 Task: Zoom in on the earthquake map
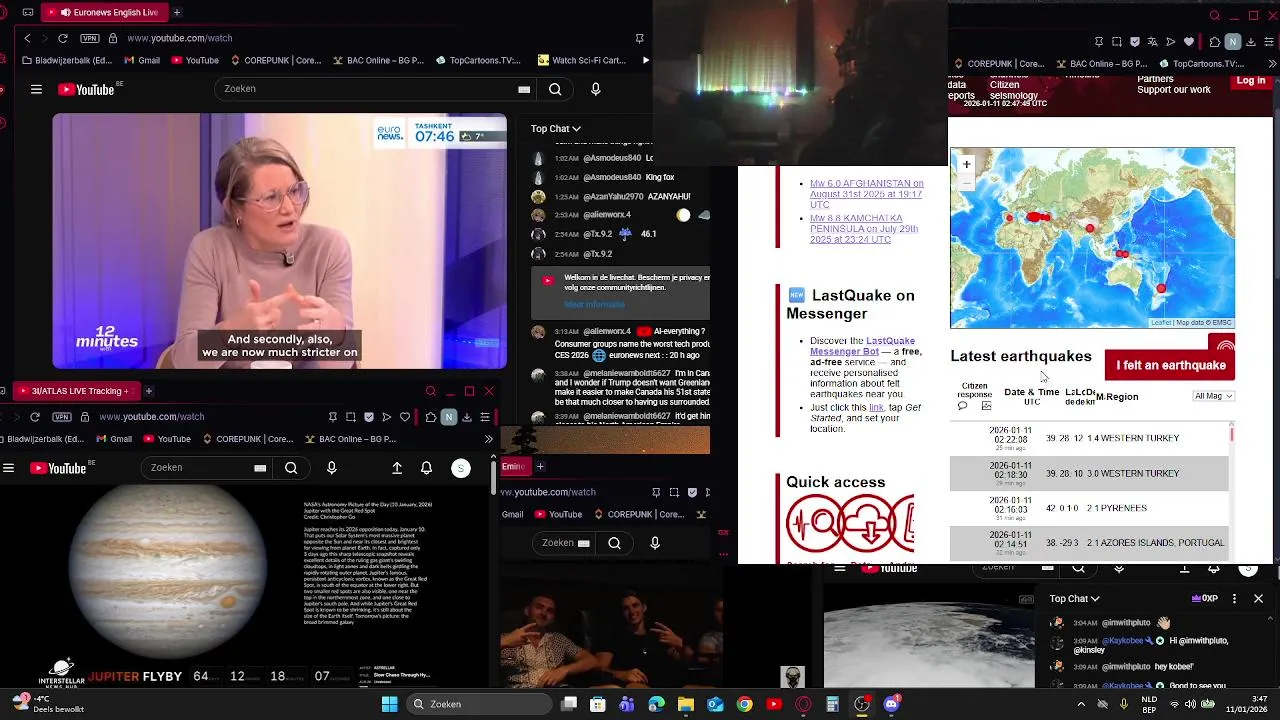click(x=966, y=164)
